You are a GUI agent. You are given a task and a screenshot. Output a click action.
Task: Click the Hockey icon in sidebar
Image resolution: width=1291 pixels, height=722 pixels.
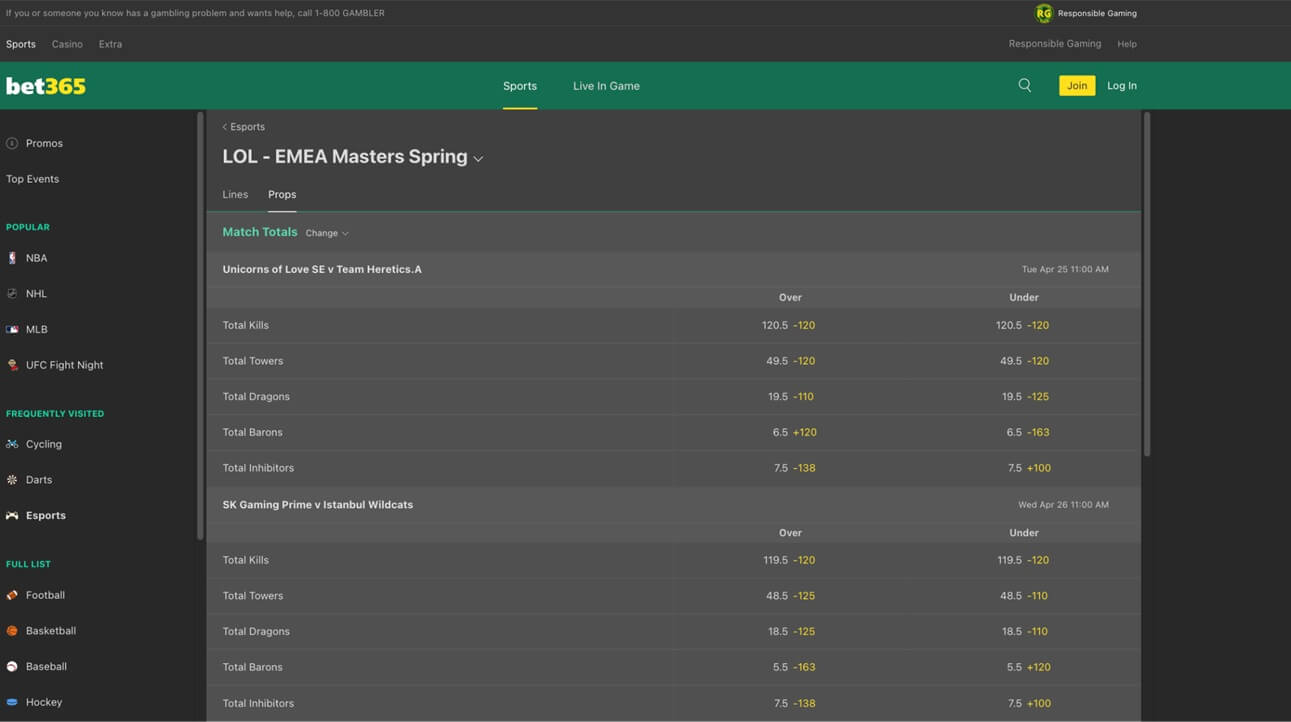coord(12,702)
